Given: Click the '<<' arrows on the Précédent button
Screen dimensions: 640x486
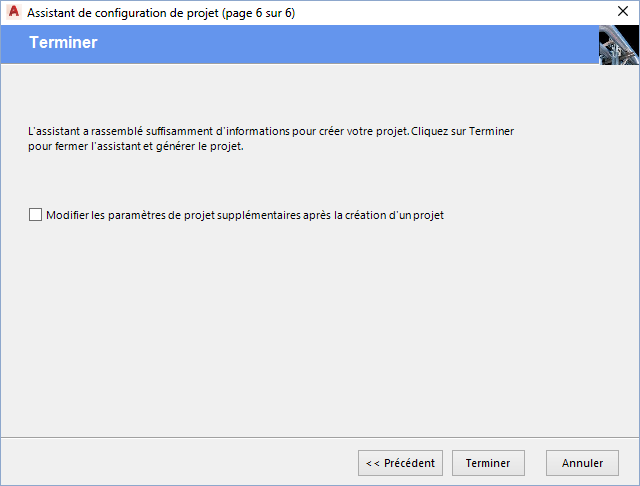Looking at the screenshot, I should 372,463.
